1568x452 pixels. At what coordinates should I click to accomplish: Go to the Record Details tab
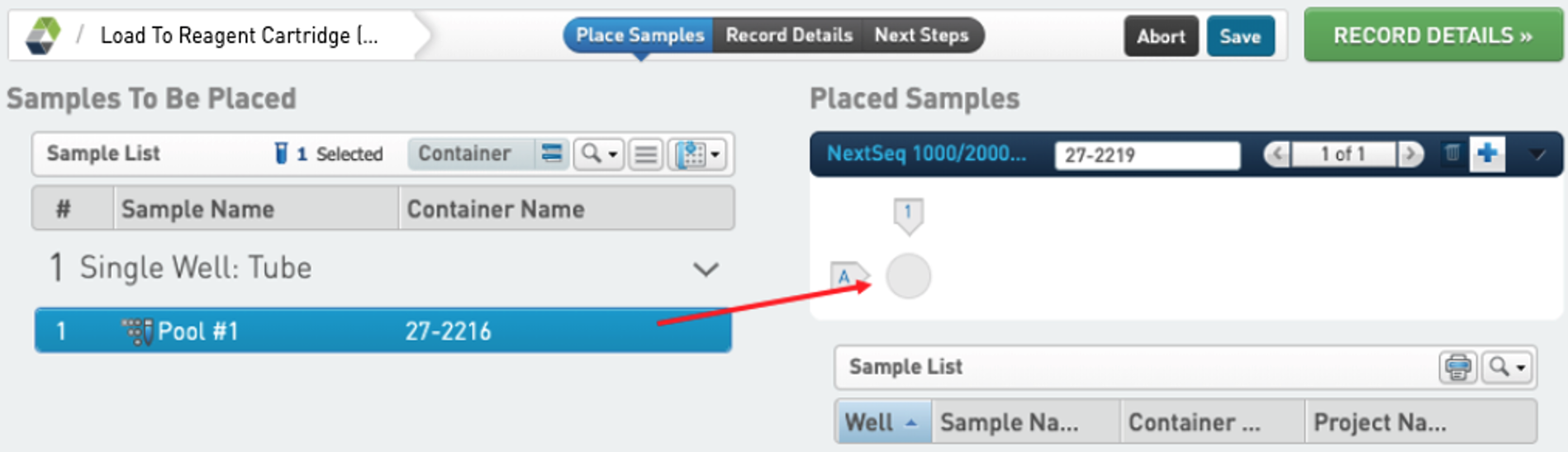pyautogui.click(x=789, y=36)
